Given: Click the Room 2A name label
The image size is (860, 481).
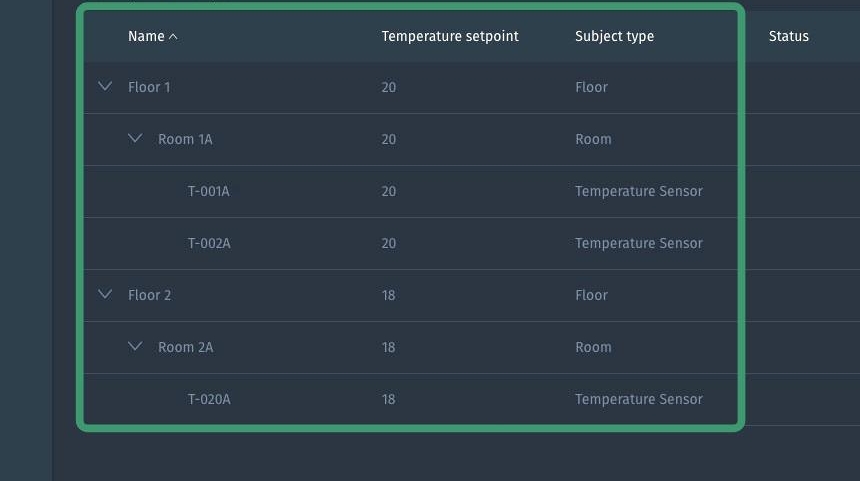Looking at the screenshot, I should pyautogui.click(x=185, y=347).
